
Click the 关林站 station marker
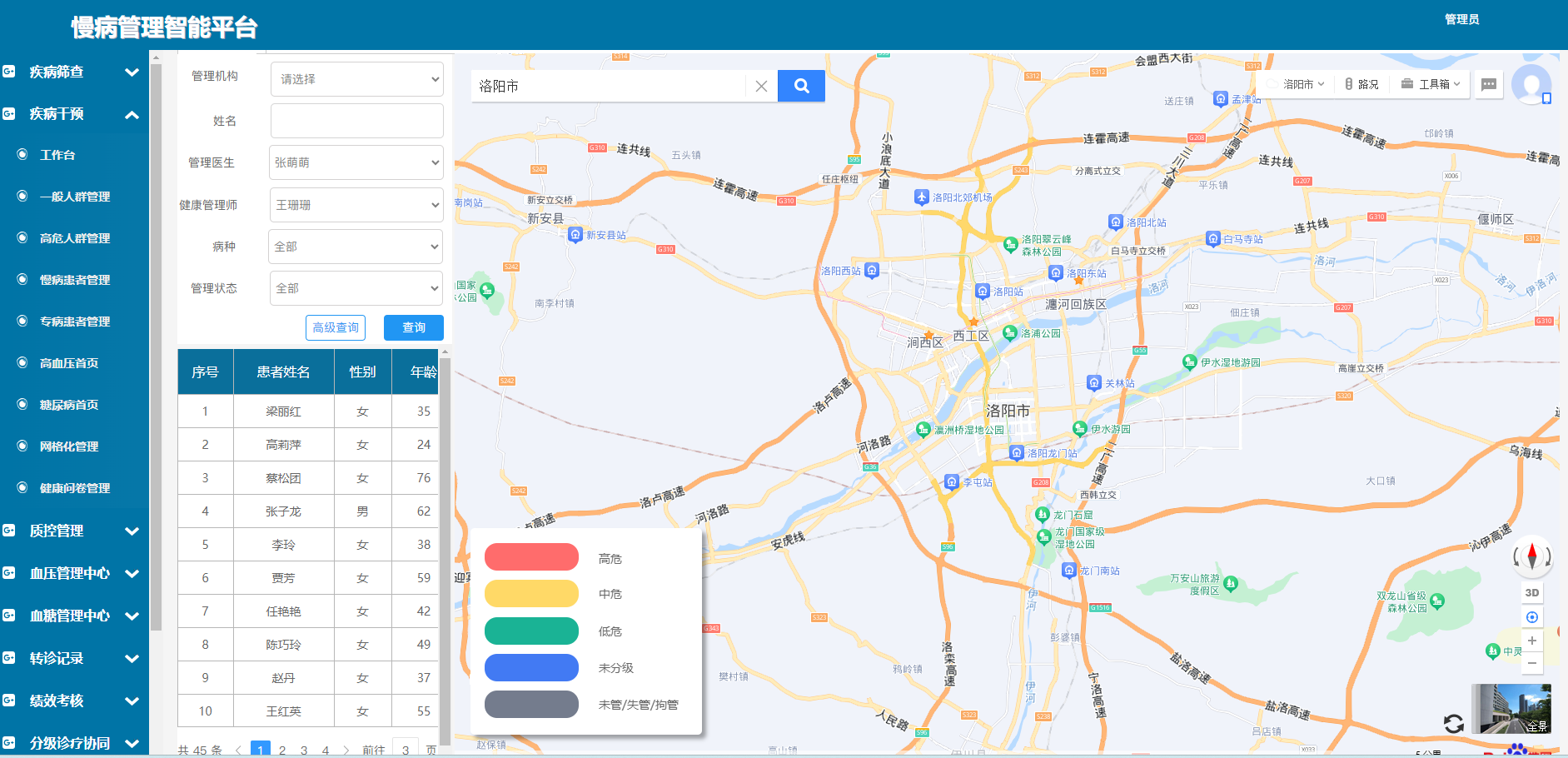pos(1094,383)
